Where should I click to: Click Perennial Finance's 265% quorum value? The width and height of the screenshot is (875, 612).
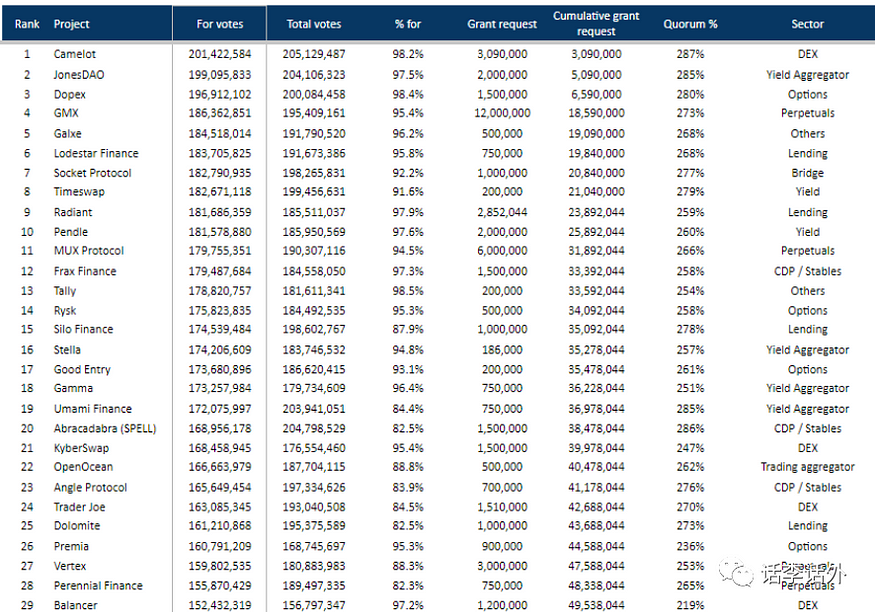(x=690, y=585)
